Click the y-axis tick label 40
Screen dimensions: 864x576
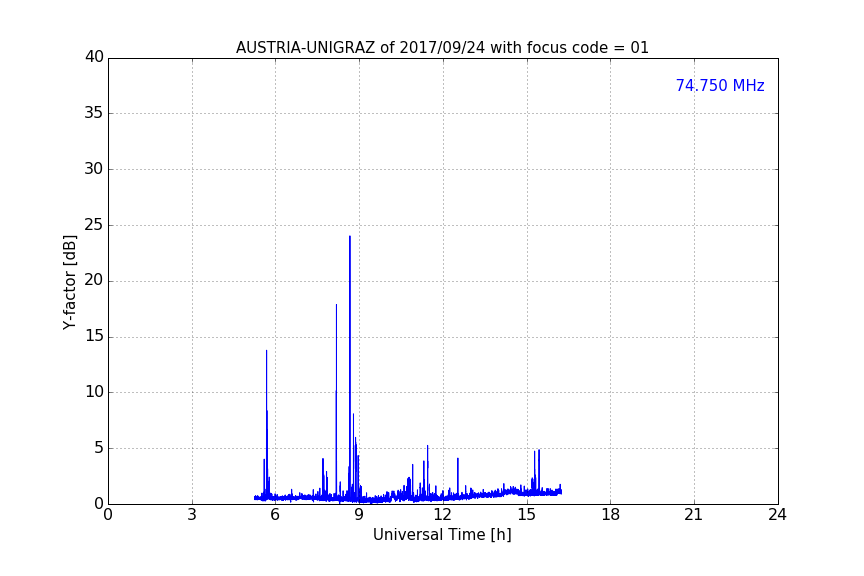coord(94,57)
